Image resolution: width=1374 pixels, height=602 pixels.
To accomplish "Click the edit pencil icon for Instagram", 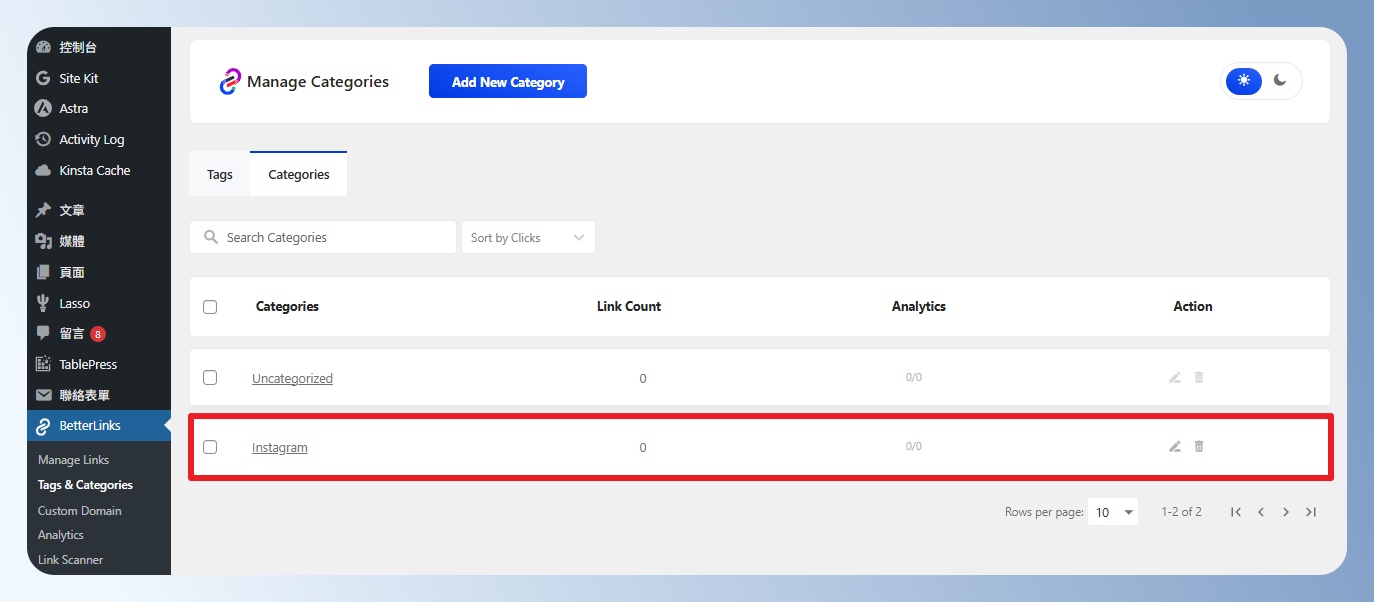I will click(1175, 447).
